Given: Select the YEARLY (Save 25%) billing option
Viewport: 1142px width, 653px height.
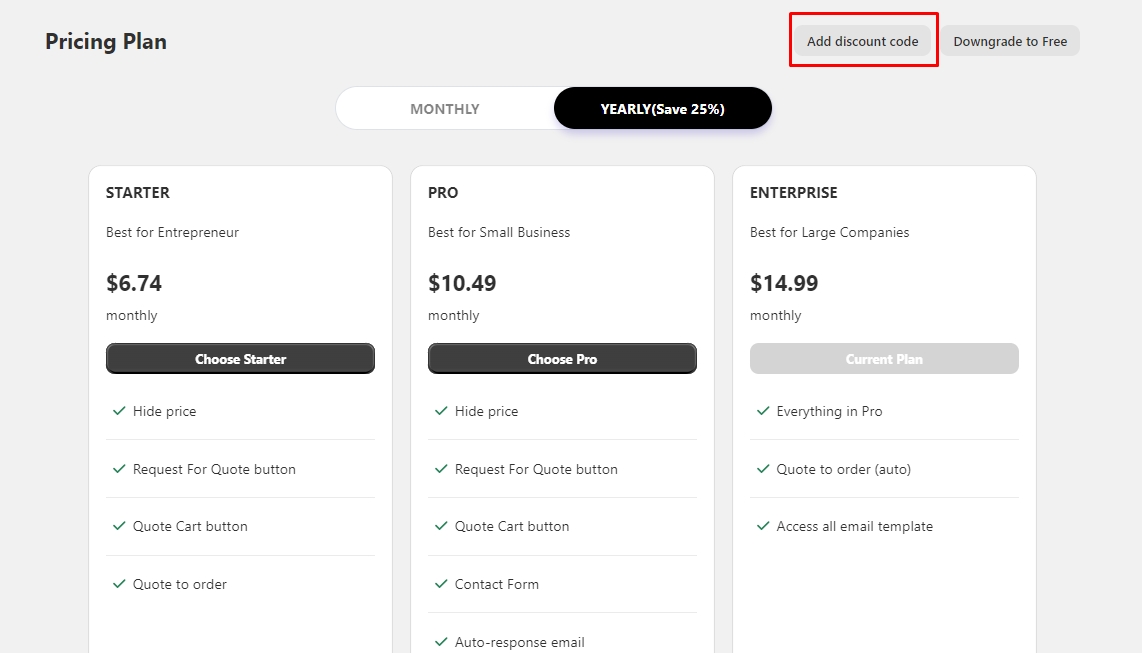Looking at the screenshot, I should click(x=662, y=109).
